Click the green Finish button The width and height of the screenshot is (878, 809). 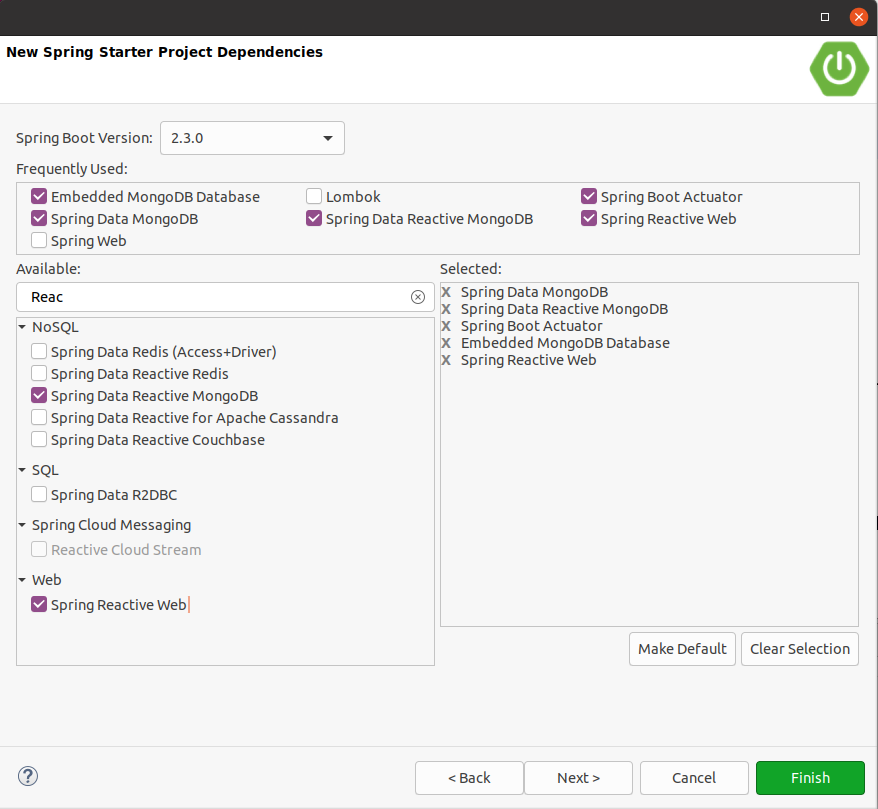click(x=810, y=778)
